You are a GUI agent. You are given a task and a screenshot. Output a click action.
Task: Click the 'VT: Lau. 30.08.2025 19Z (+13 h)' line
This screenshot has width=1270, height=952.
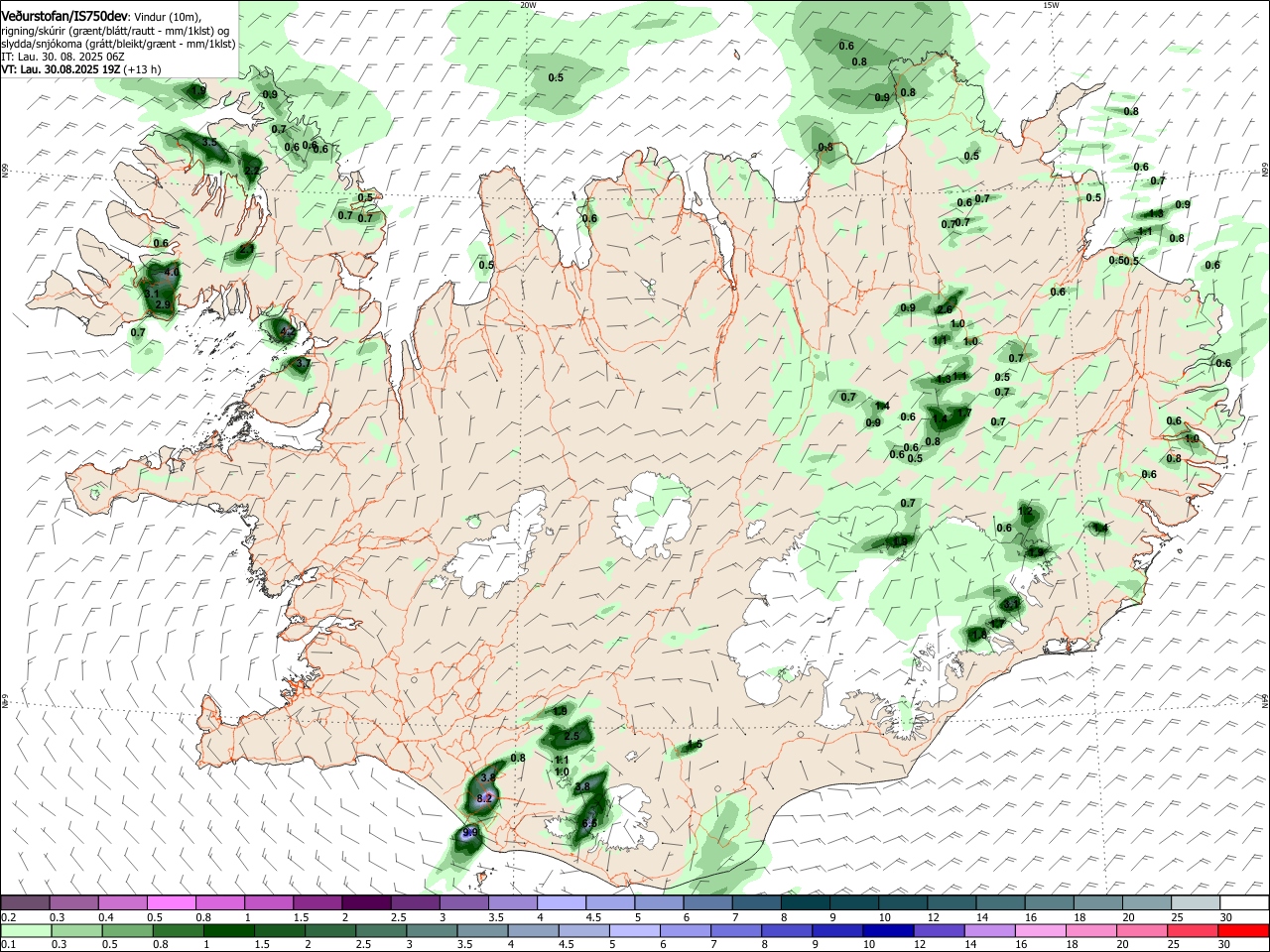click(80, 69)
